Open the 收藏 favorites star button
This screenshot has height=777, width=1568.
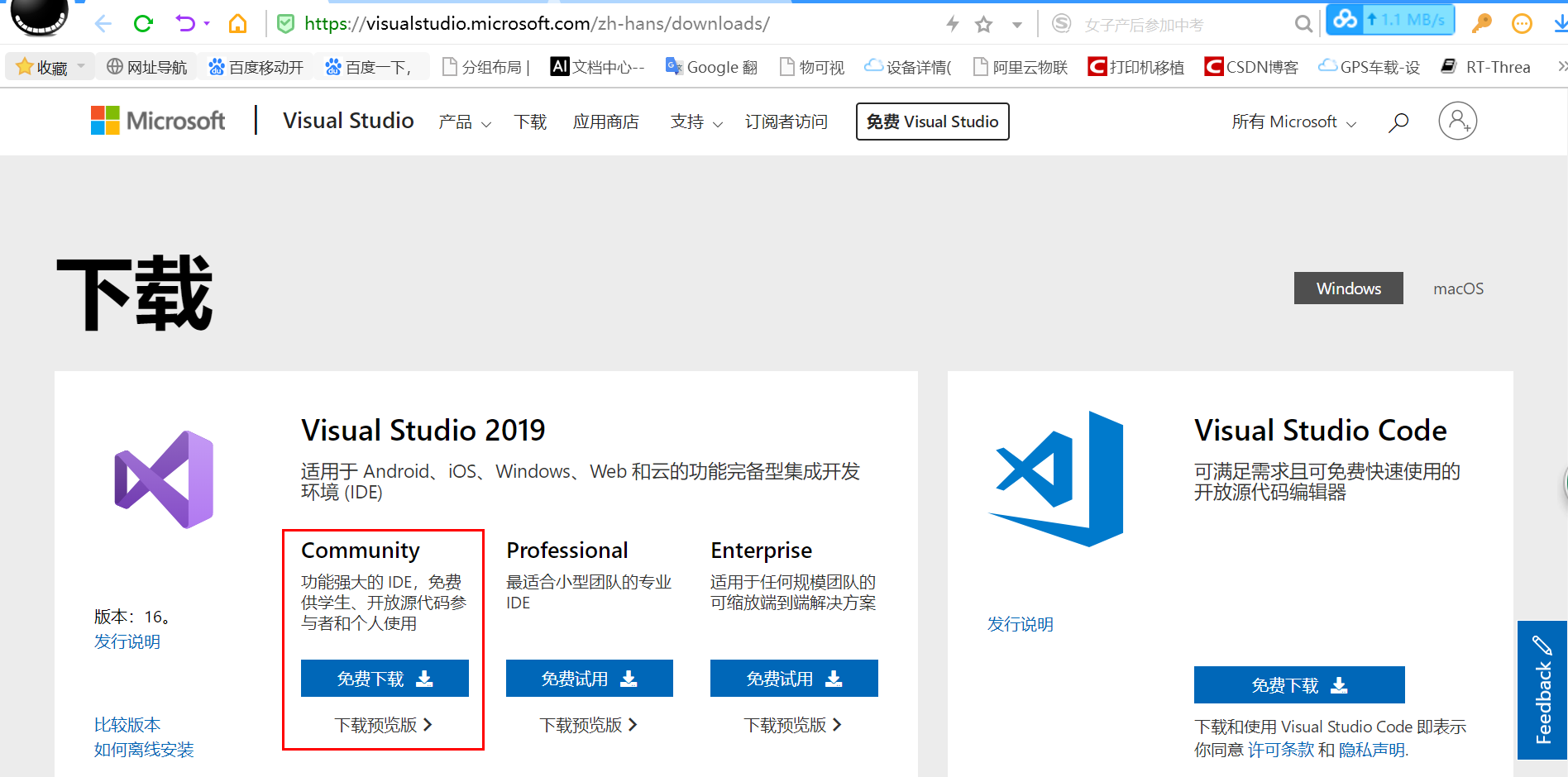41,67
